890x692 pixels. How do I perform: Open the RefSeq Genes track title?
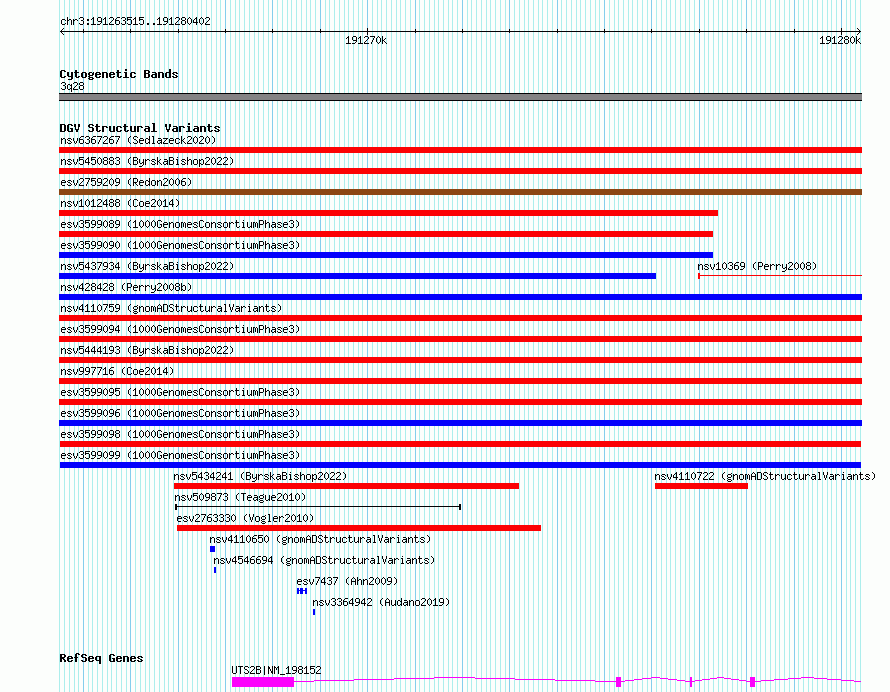(101, 658)
